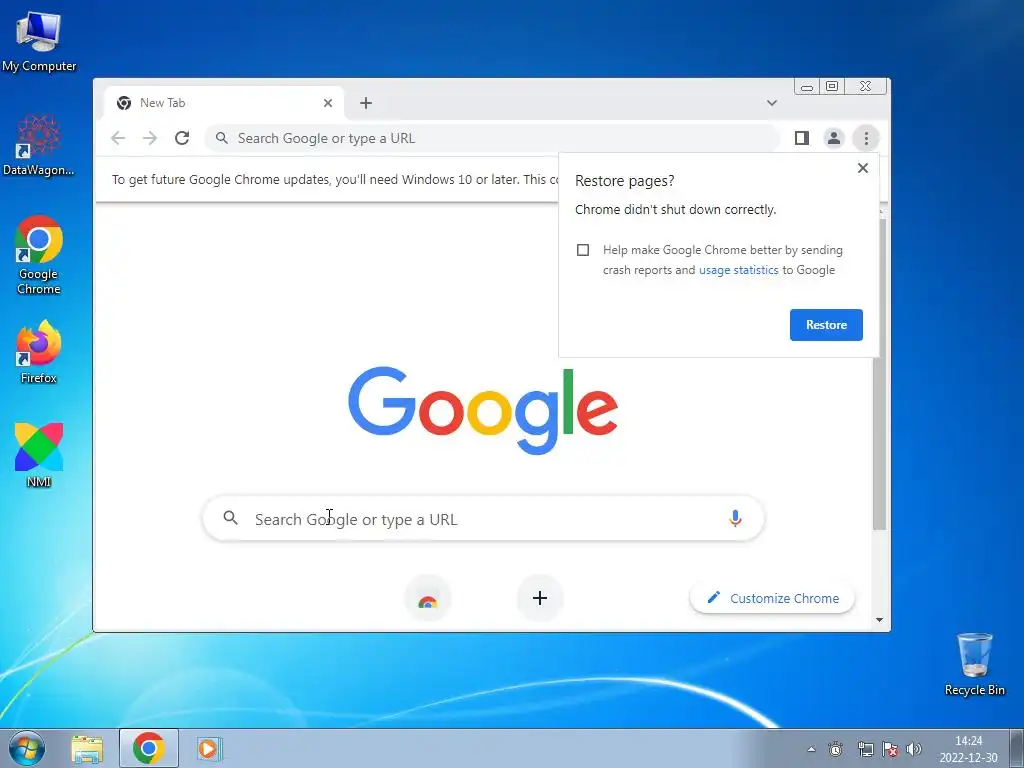Select the New Tab tab
This screenshot has height=768, width=1024.
[224, 103]
